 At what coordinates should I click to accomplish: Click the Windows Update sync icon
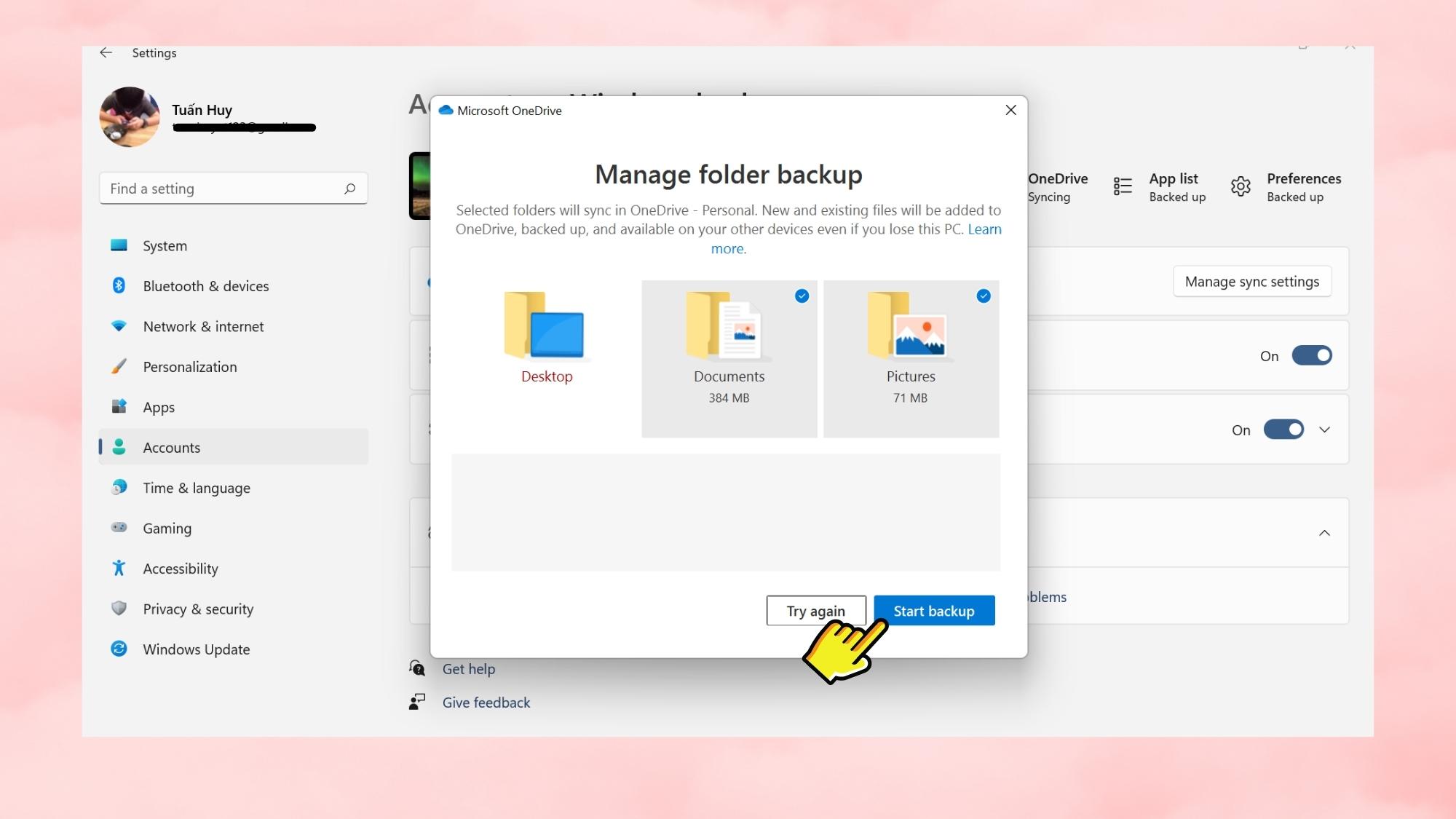(119, 649)
